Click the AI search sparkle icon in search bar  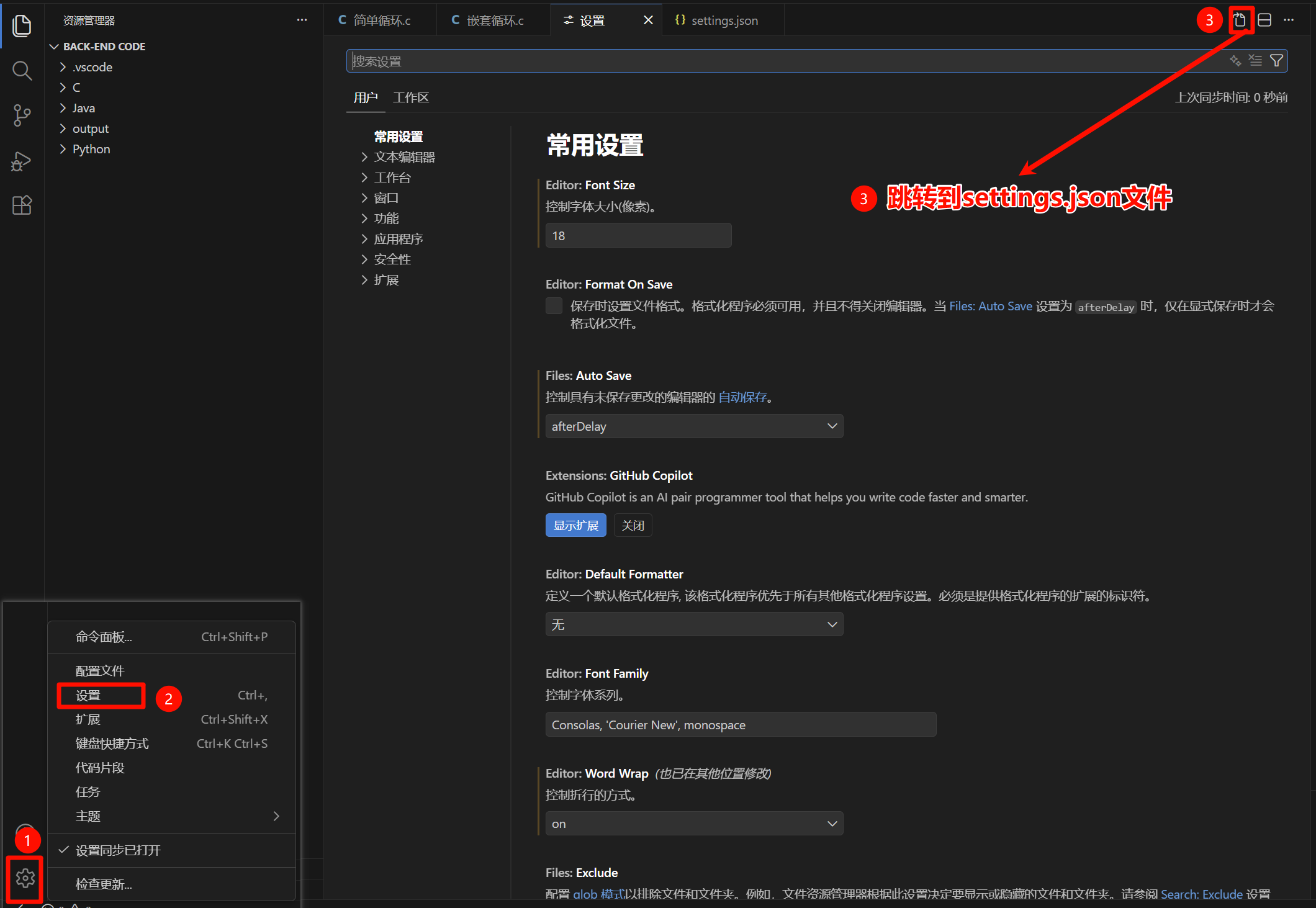(1235, 61)
